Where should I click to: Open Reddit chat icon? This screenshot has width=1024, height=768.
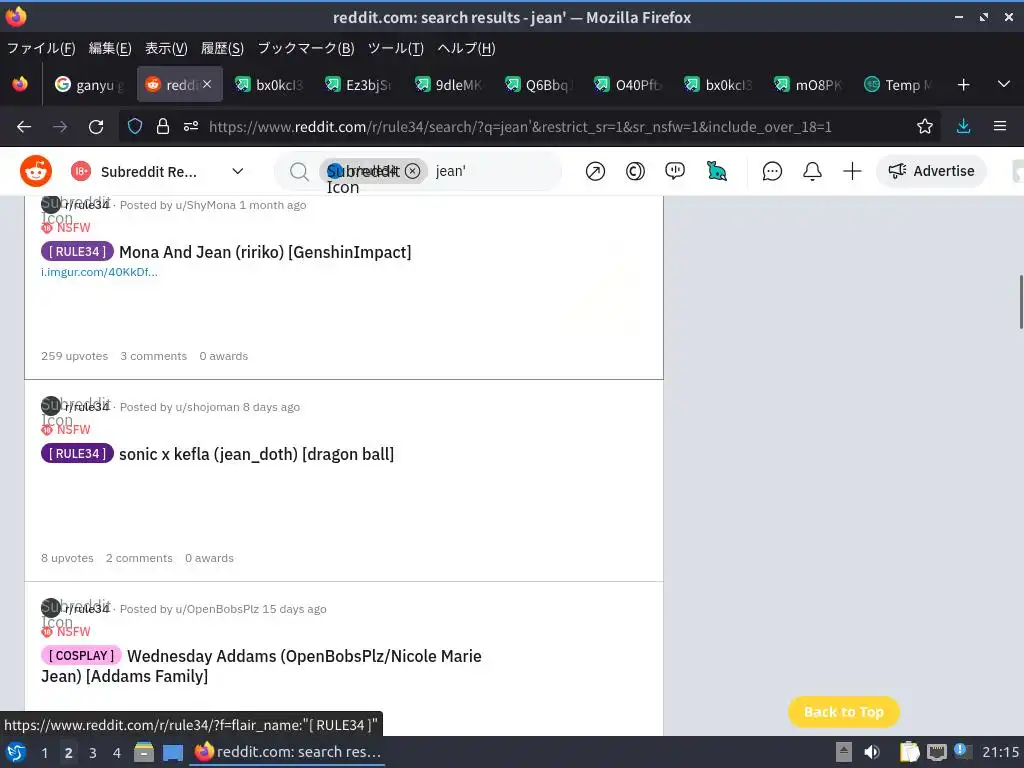[x=772, y=171]
